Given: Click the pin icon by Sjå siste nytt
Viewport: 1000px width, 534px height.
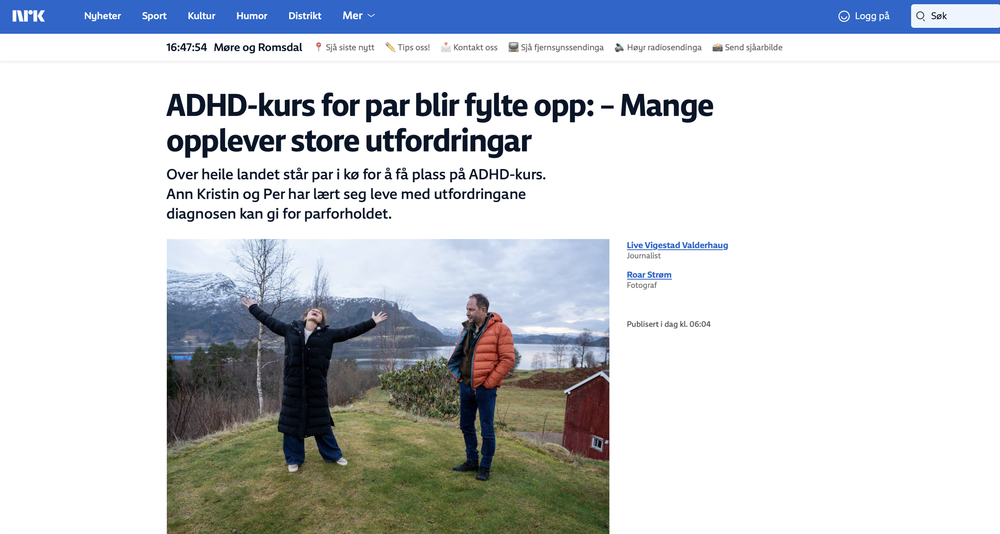Looking at the screenshot, I should (x=318, y=47).
